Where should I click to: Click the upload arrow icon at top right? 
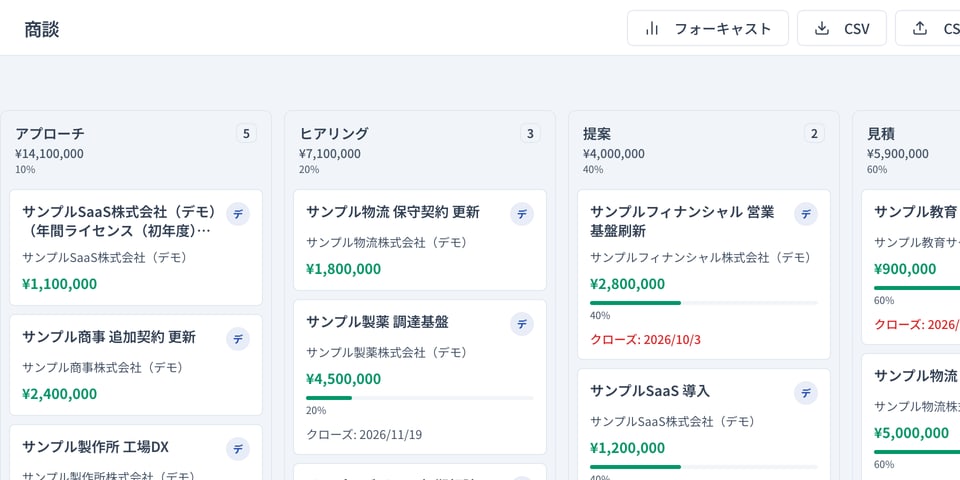coord(920,28)
